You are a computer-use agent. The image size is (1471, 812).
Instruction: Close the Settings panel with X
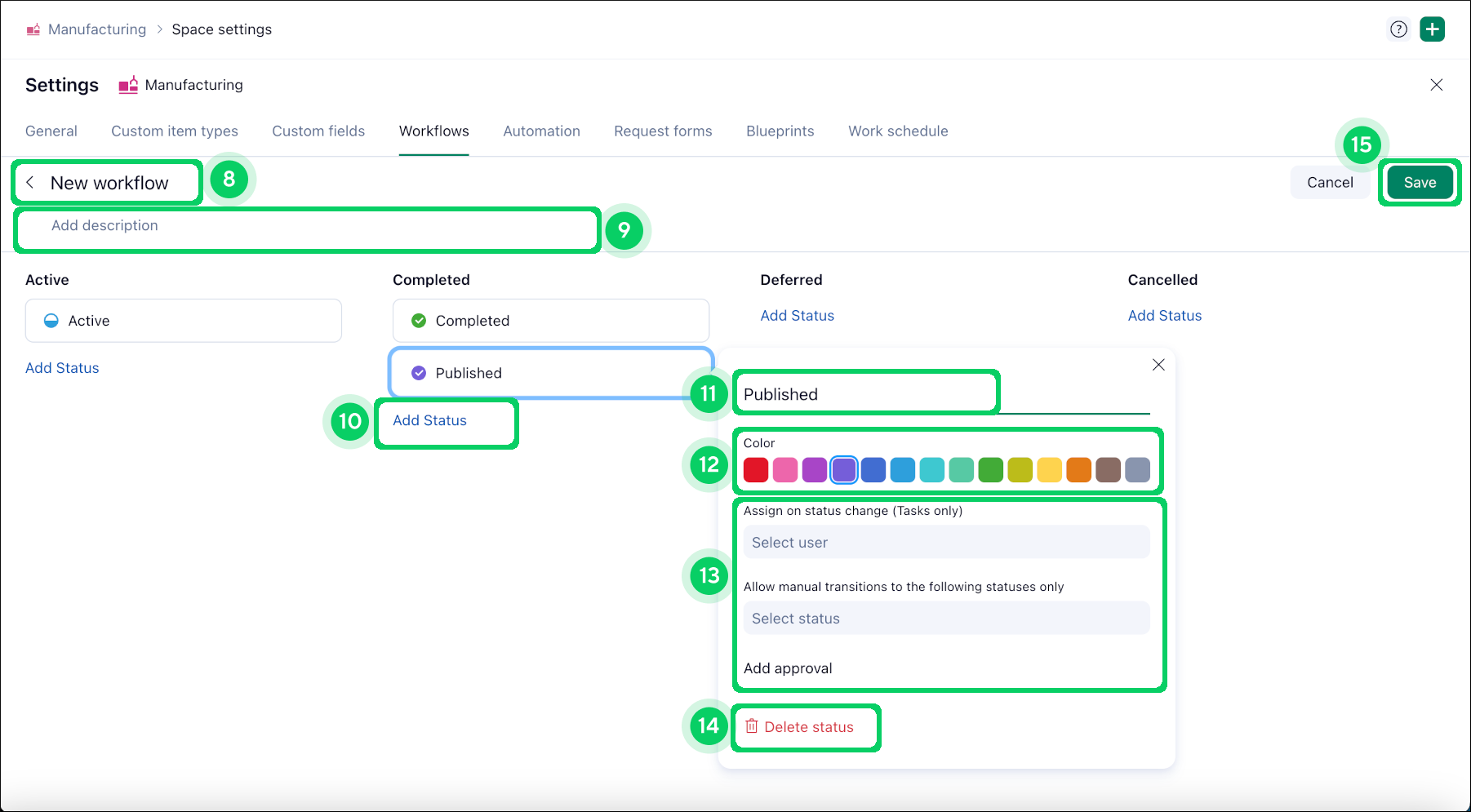tap(1436, 85)
